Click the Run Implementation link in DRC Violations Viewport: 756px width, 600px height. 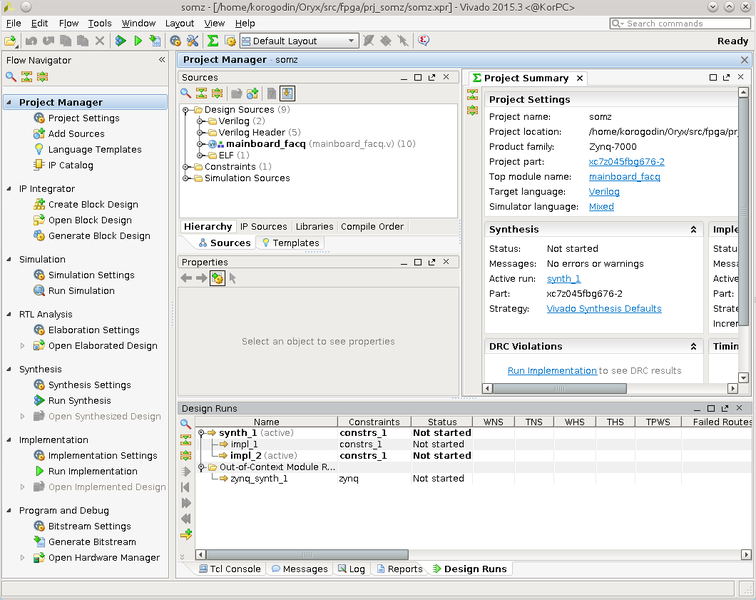(552, 370)
